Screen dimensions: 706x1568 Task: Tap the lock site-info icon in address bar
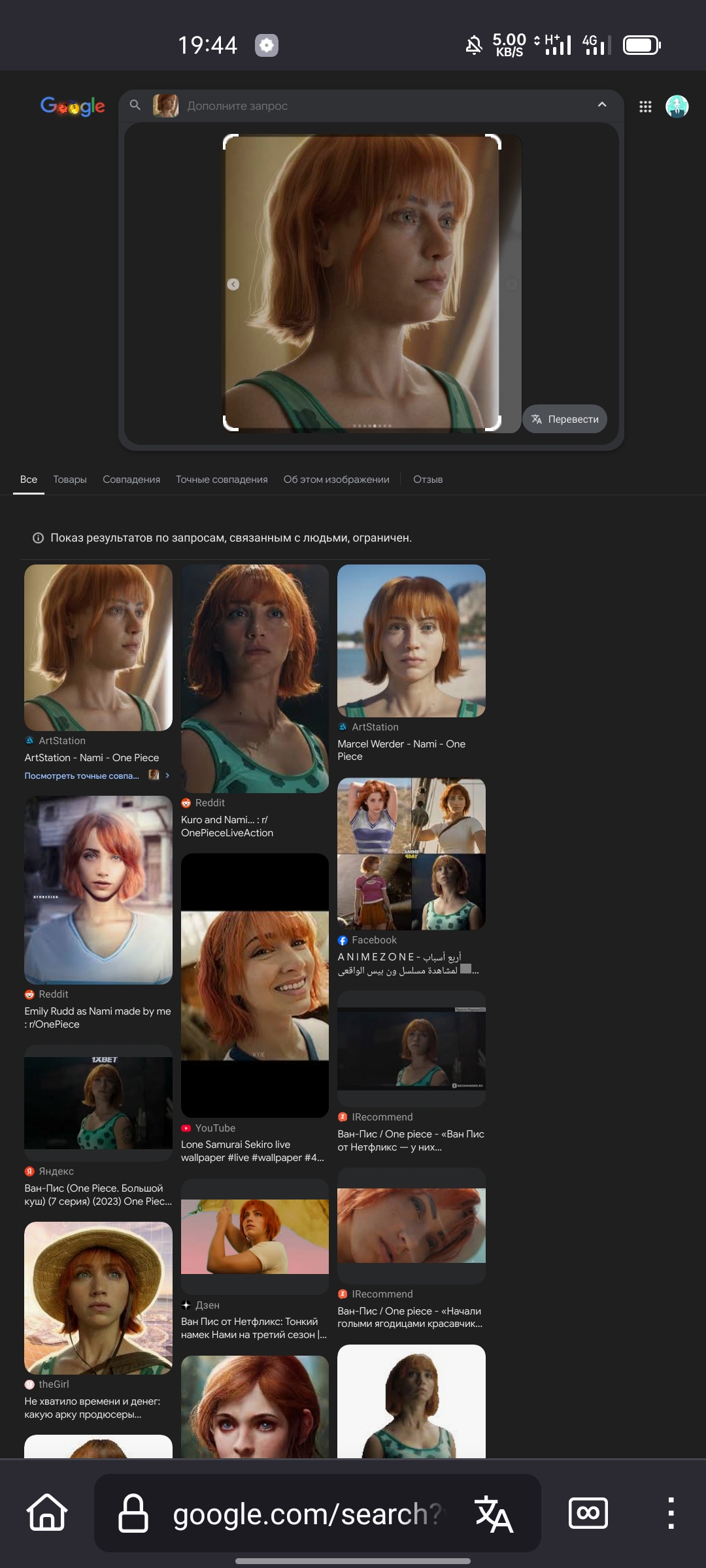click(133, 1512)
